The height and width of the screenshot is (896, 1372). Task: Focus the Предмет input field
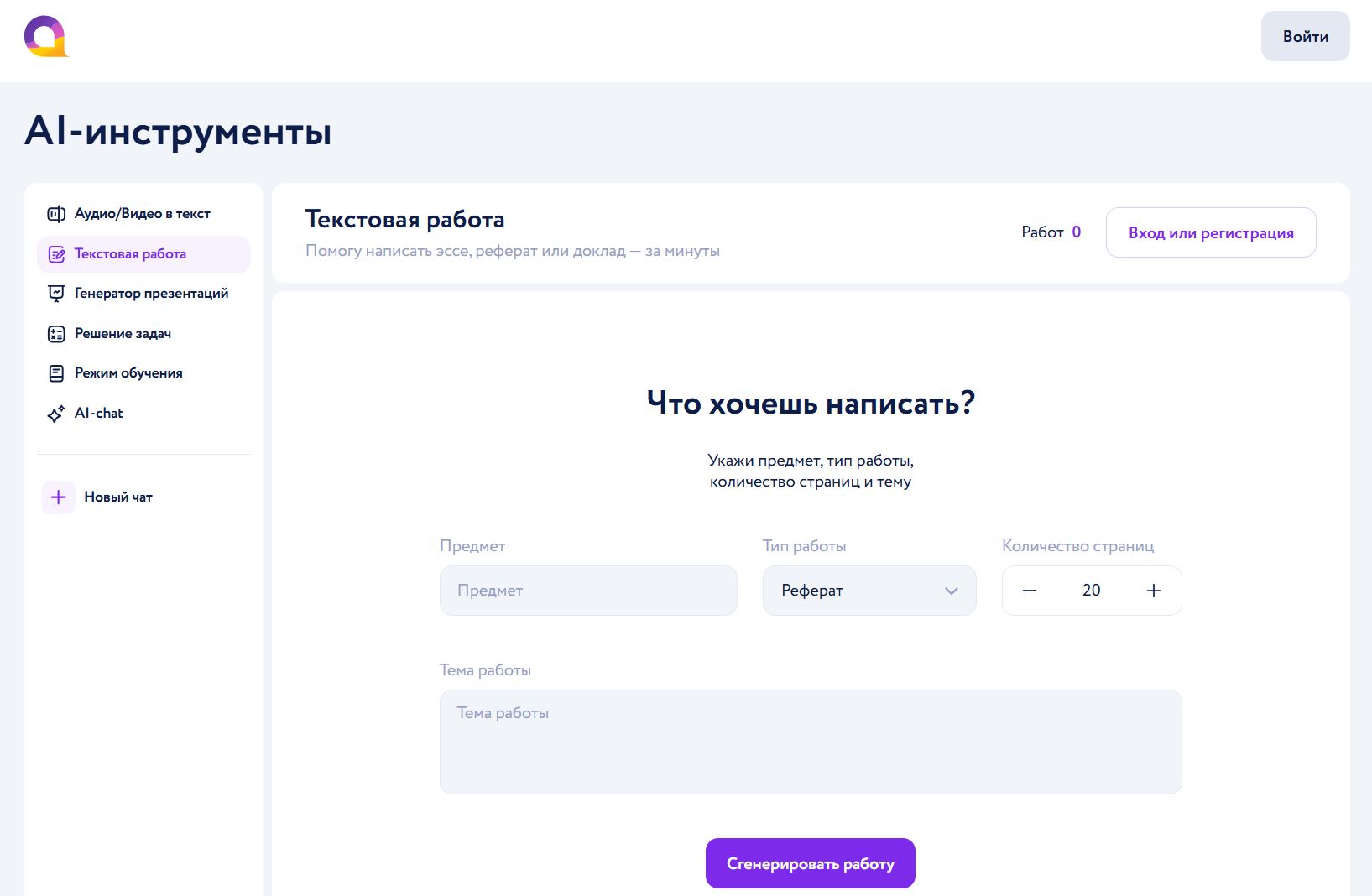click(588, 591)
